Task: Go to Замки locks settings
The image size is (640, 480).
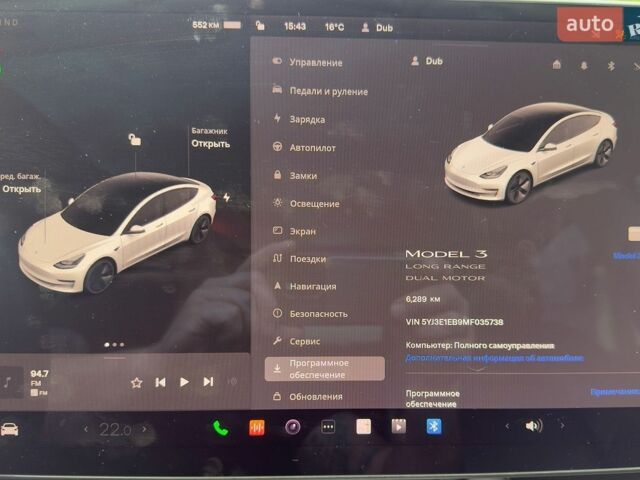Action: 295,176
